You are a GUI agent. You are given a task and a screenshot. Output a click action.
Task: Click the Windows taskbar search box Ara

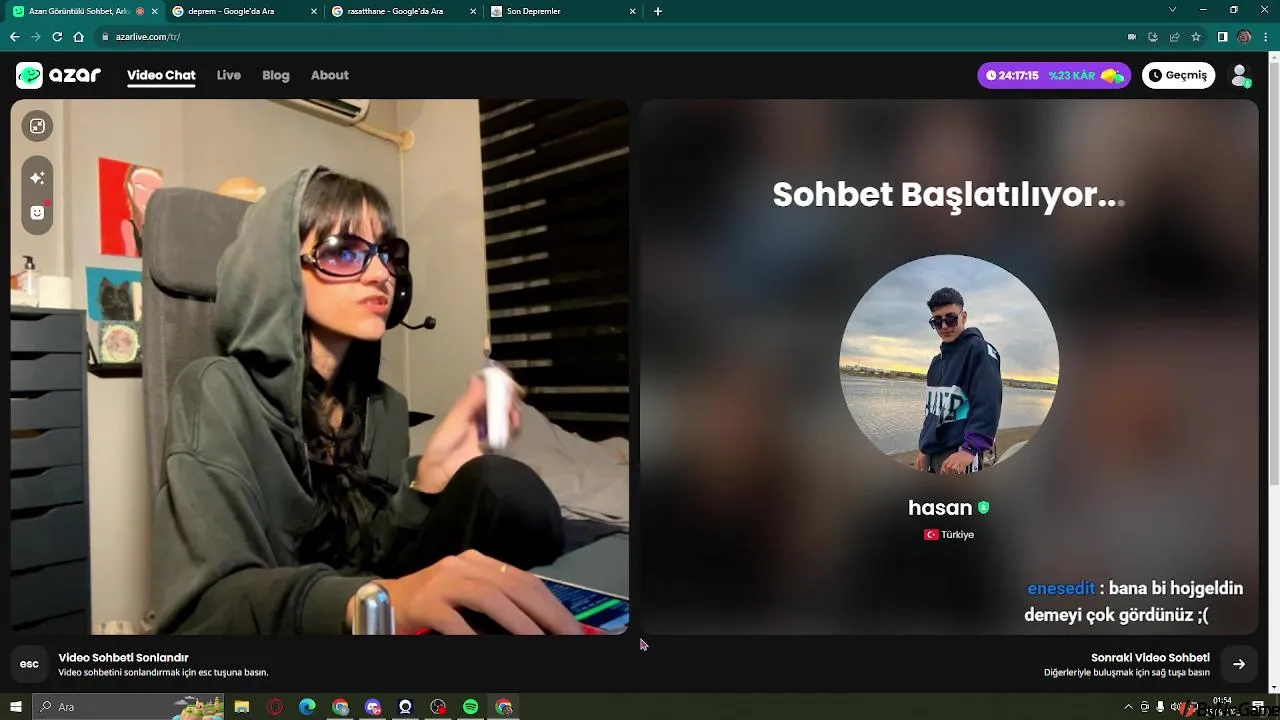pyautogui.click(x=129, y=707)
